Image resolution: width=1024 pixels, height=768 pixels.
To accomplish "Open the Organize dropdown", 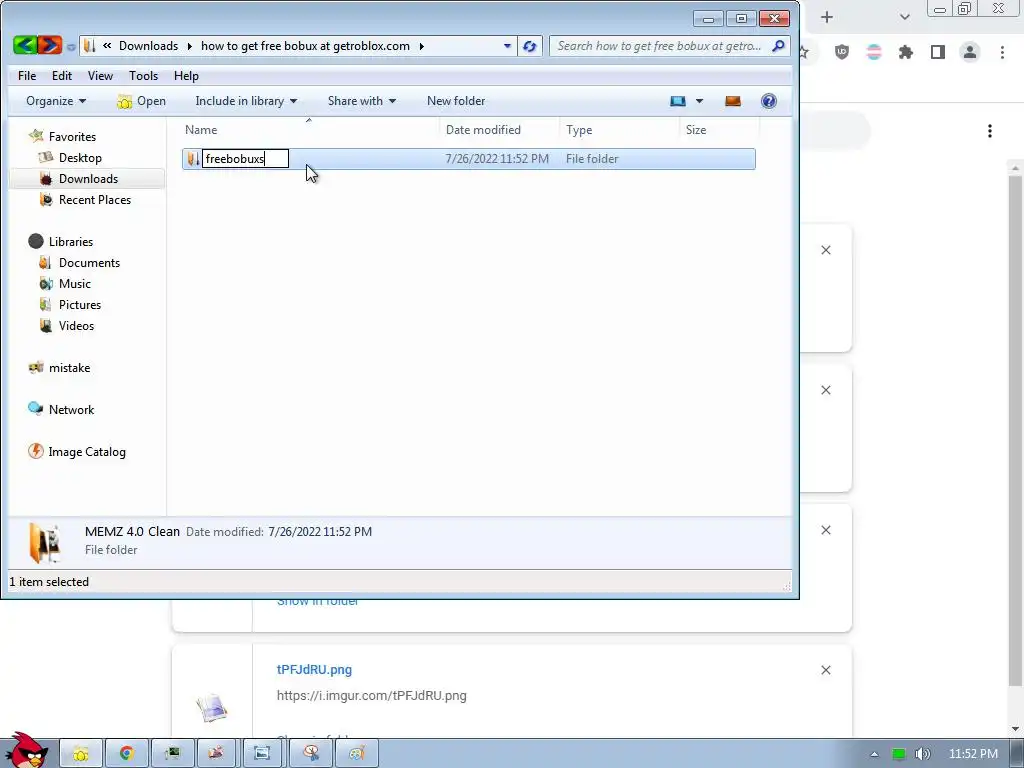I will pos(56,101).
